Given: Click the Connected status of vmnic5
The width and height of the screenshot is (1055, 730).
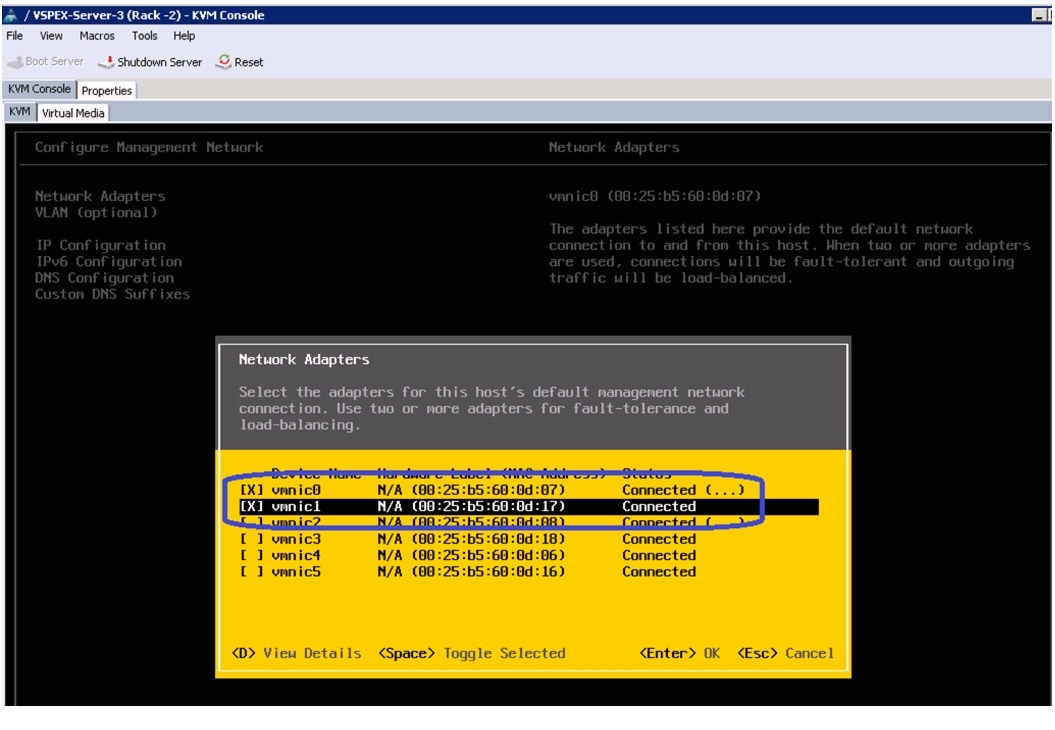Looking at the screenshot, I should (x=659, y=571).
